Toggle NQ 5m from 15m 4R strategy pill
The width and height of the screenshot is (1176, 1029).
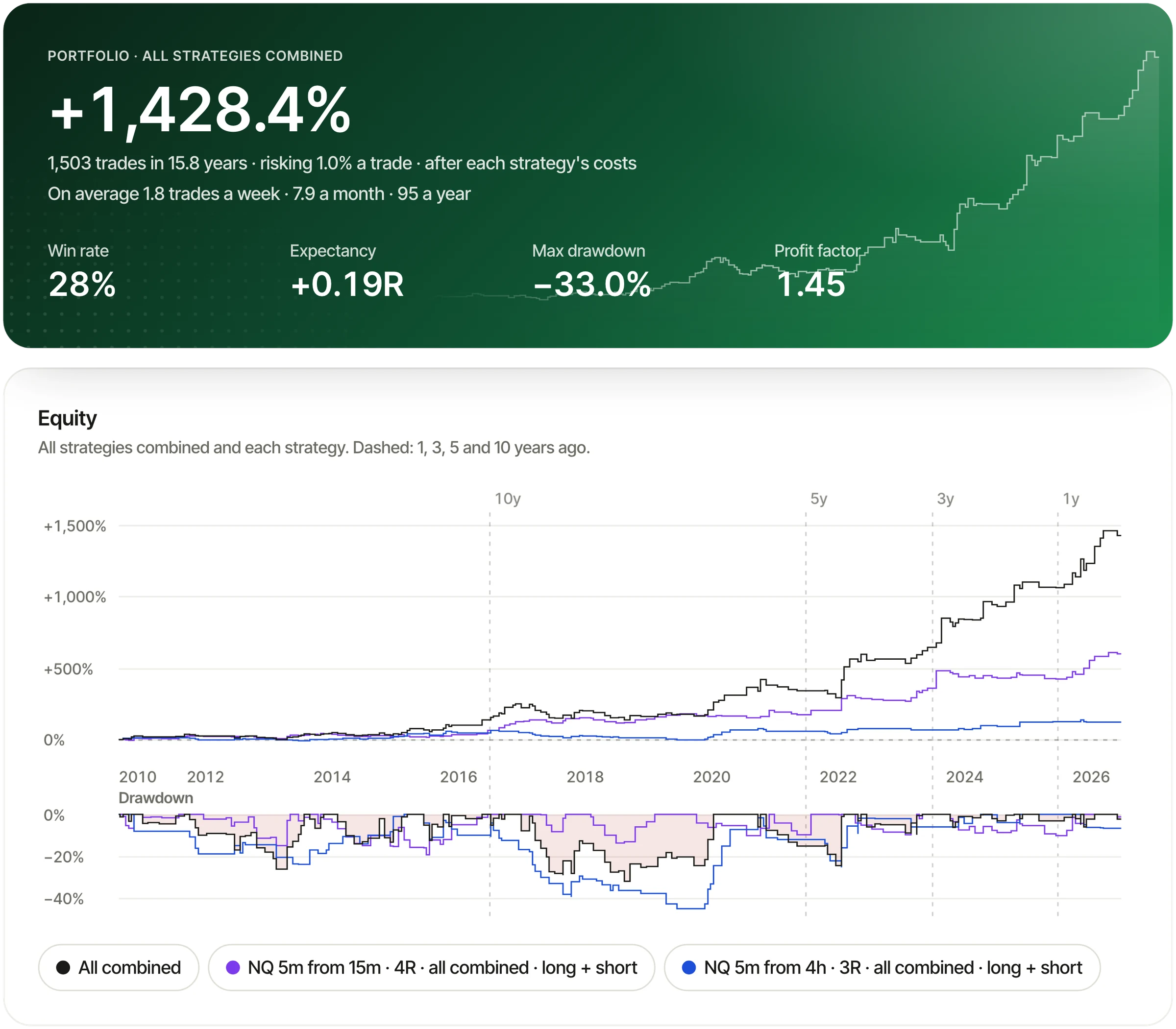[431, 968]
